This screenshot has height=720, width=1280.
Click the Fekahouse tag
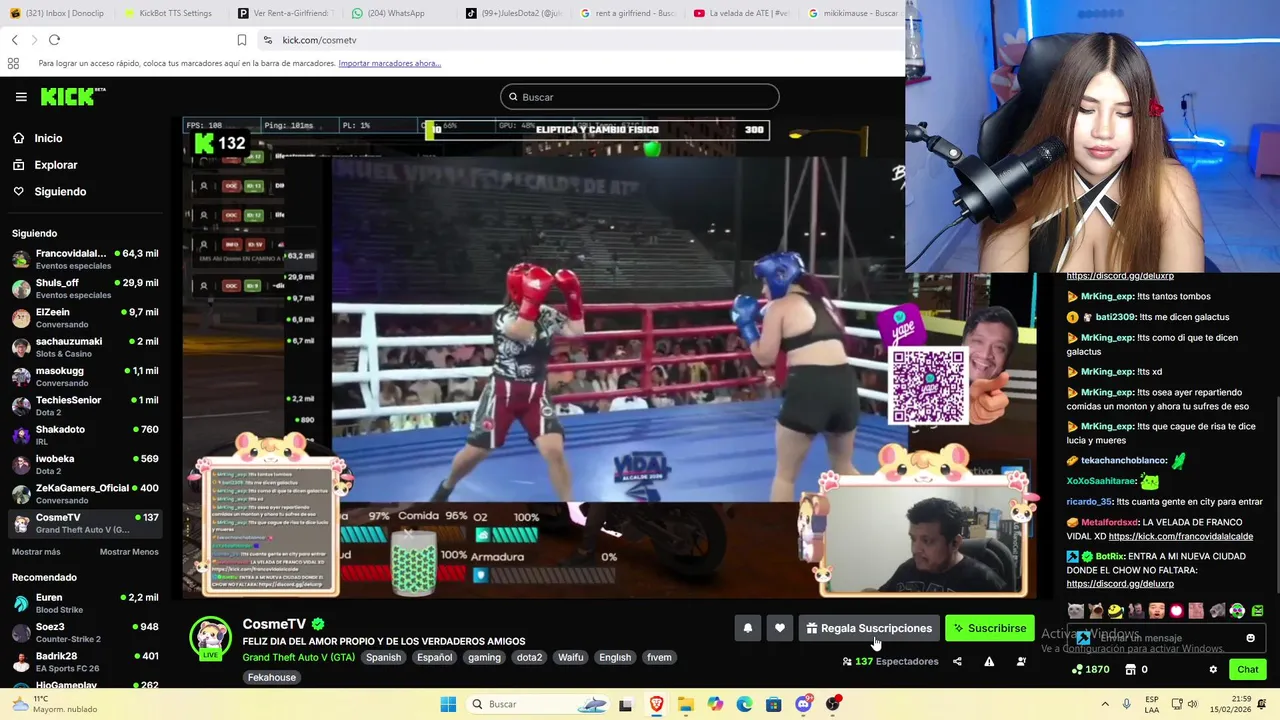coord(272,677)
